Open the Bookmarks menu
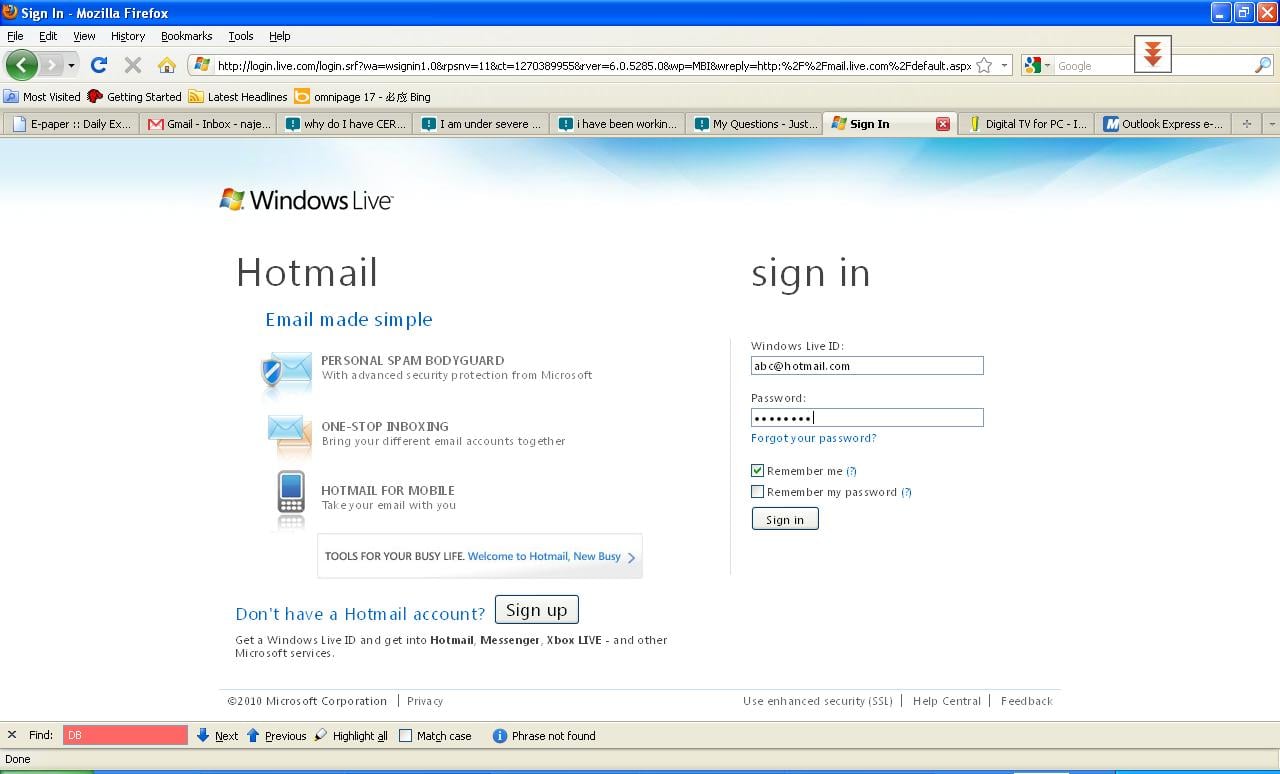 coord(186,36)
